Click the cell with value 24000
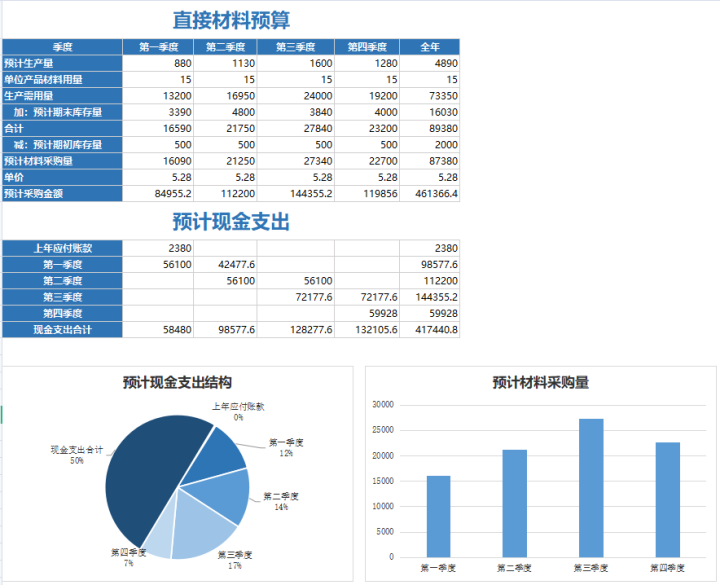Image resolution: width=720 pixels, height=585 pixels. (296, 96)
